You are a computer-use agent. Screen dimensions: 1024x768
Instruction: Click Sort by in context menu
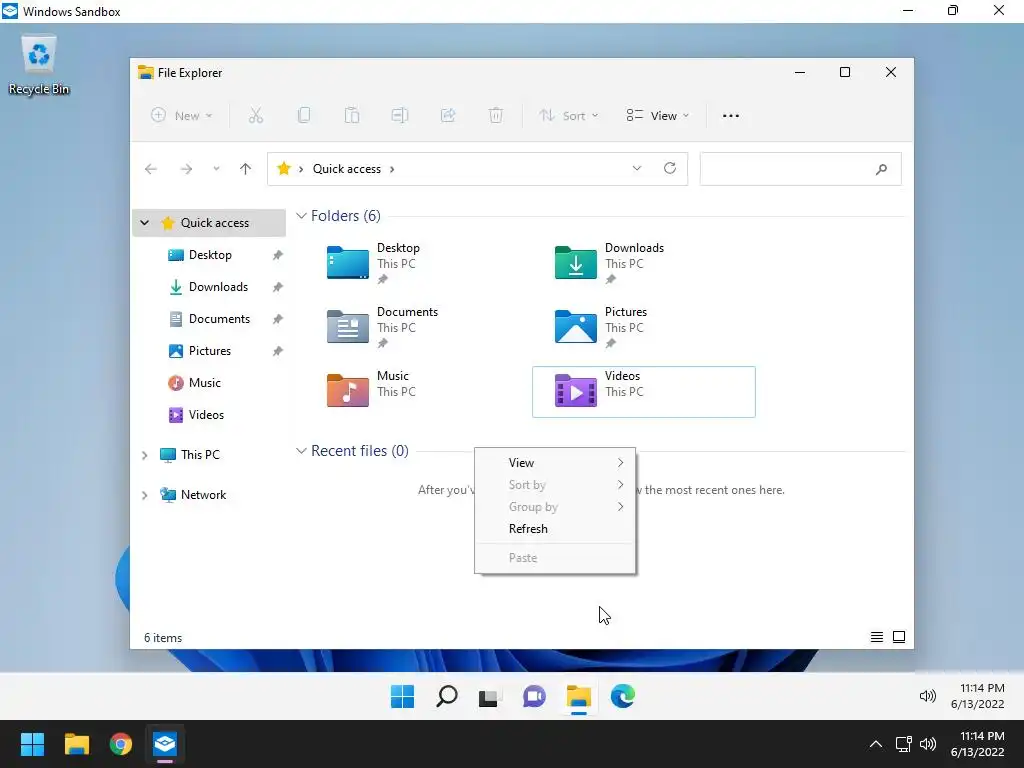(x=555, y=485)
